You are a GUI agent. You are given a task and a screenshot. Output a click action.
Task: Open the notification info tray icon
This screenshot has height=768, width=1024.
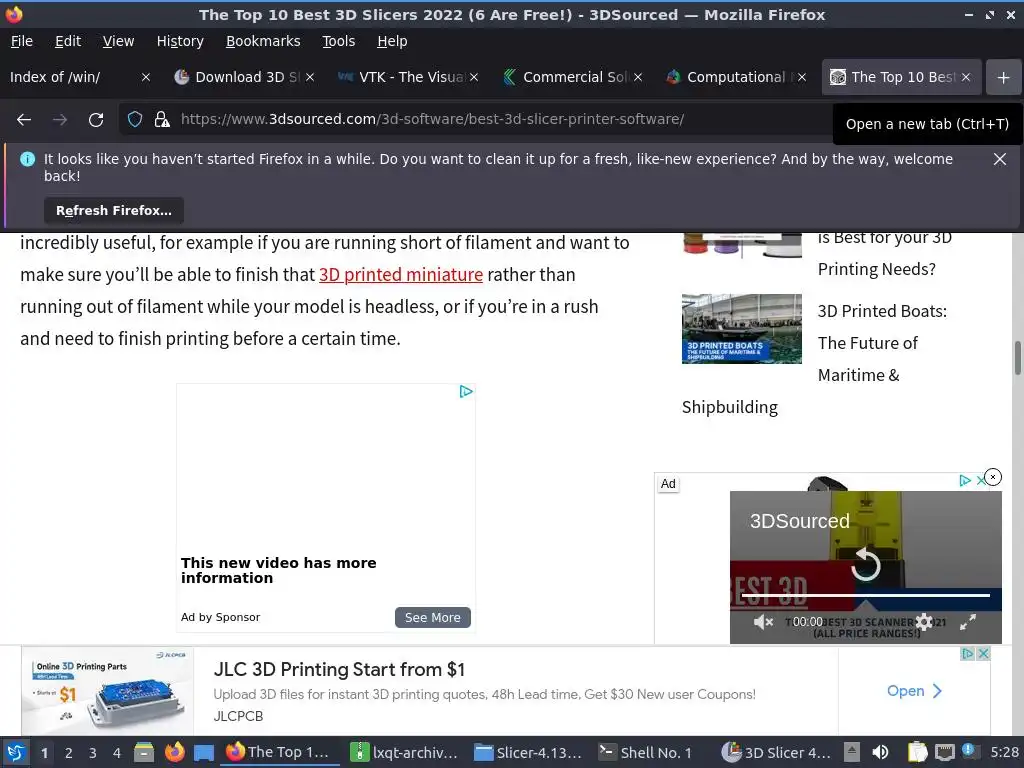coord(968,751)
